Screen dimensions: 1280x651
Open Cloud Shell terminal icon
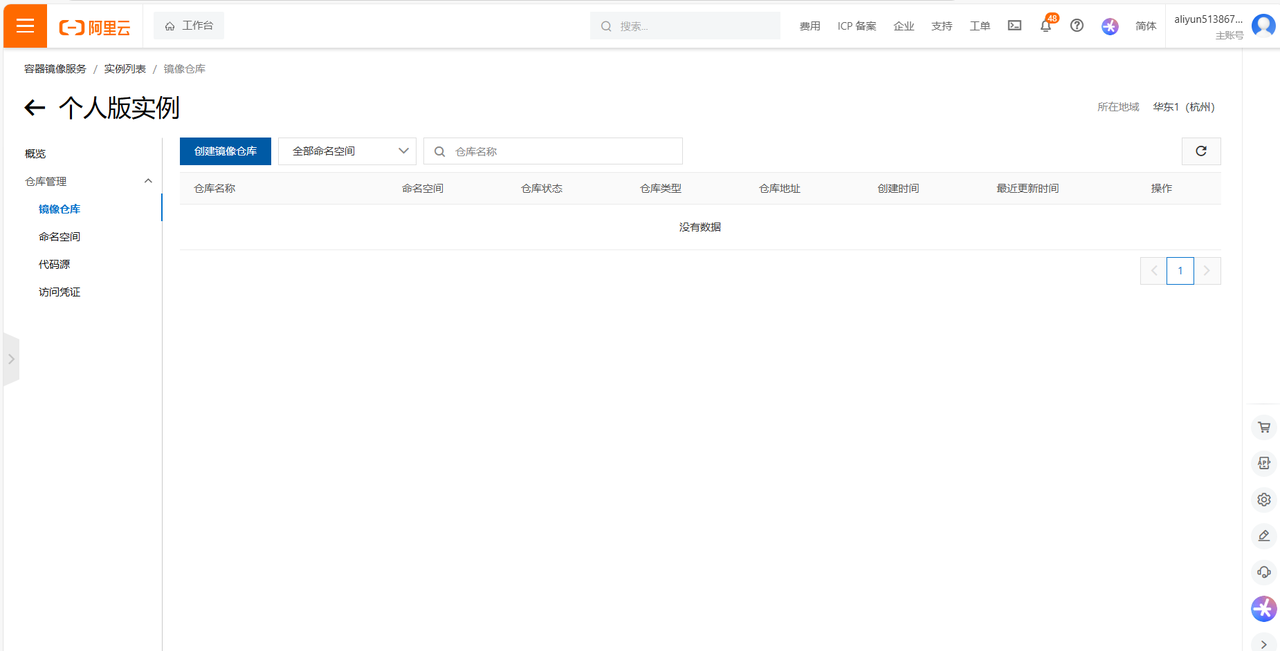tap(1014, 26)
